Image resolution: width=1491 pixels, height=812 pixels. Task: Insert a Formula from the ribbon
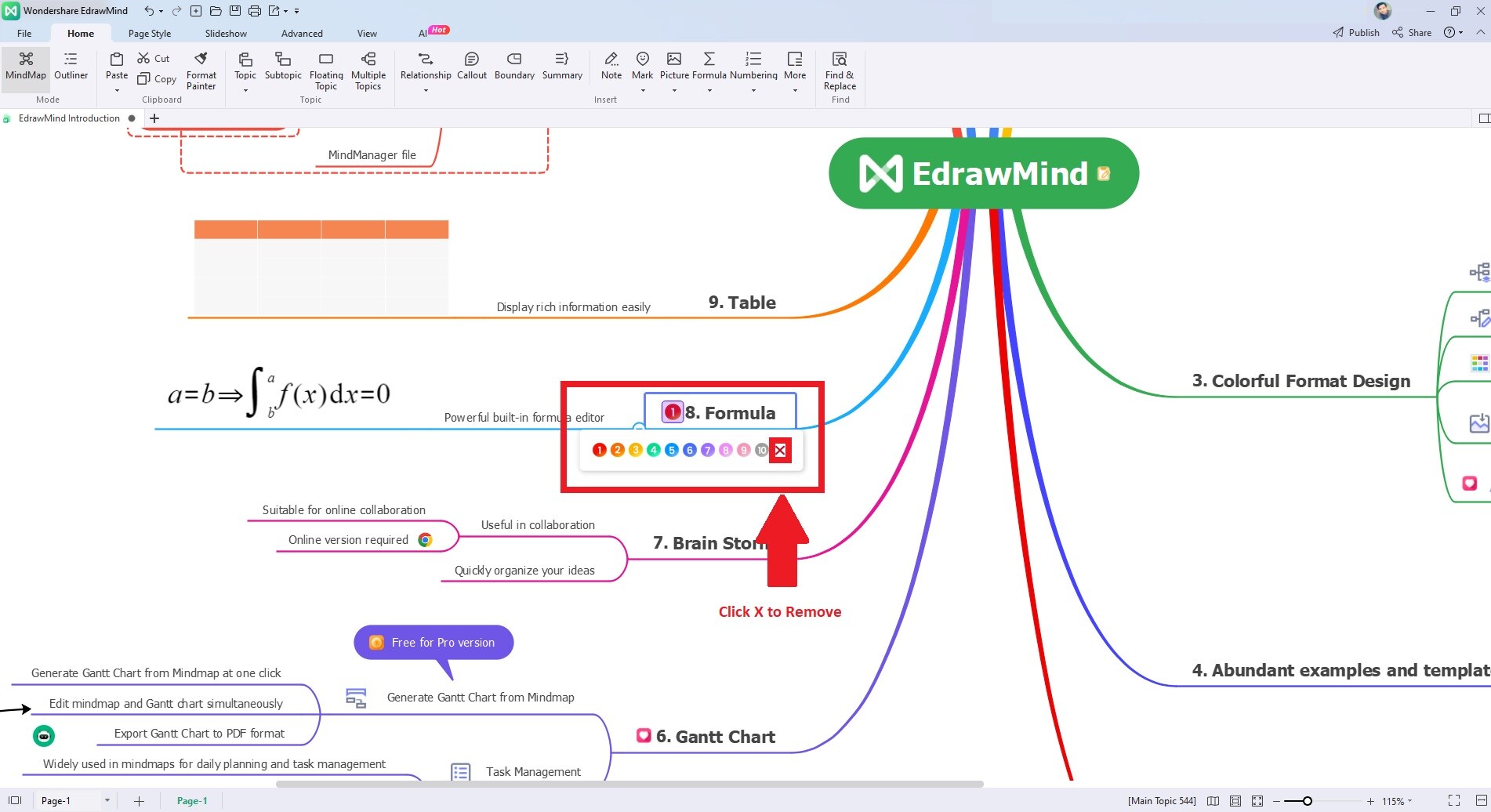(x=709, y=66)
